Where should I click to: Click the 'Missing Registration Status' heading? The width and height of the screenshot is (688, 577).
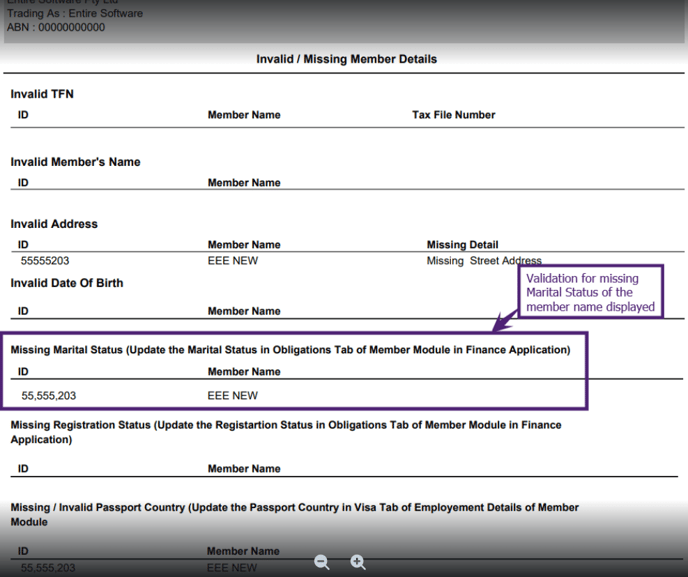tap(286, 432)
